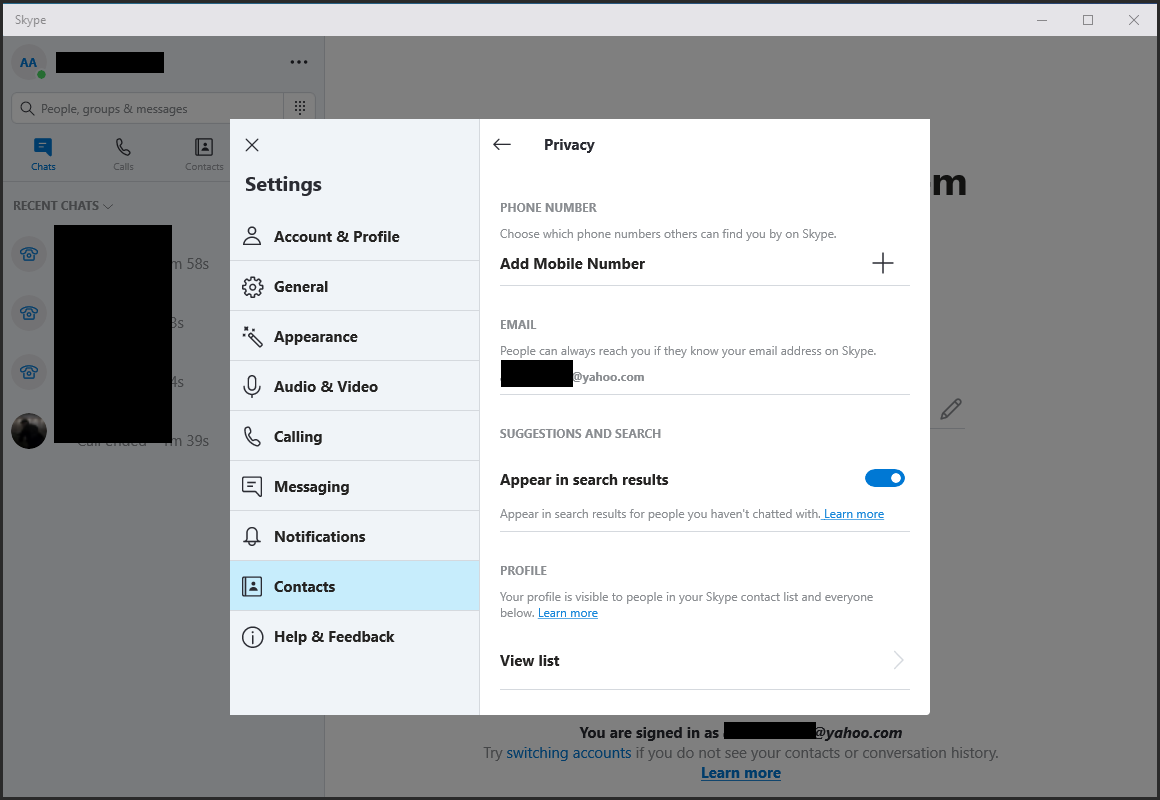Click the contact card icon in Settings list
This screenshot has width=1160, height=800.
(252, 586)
